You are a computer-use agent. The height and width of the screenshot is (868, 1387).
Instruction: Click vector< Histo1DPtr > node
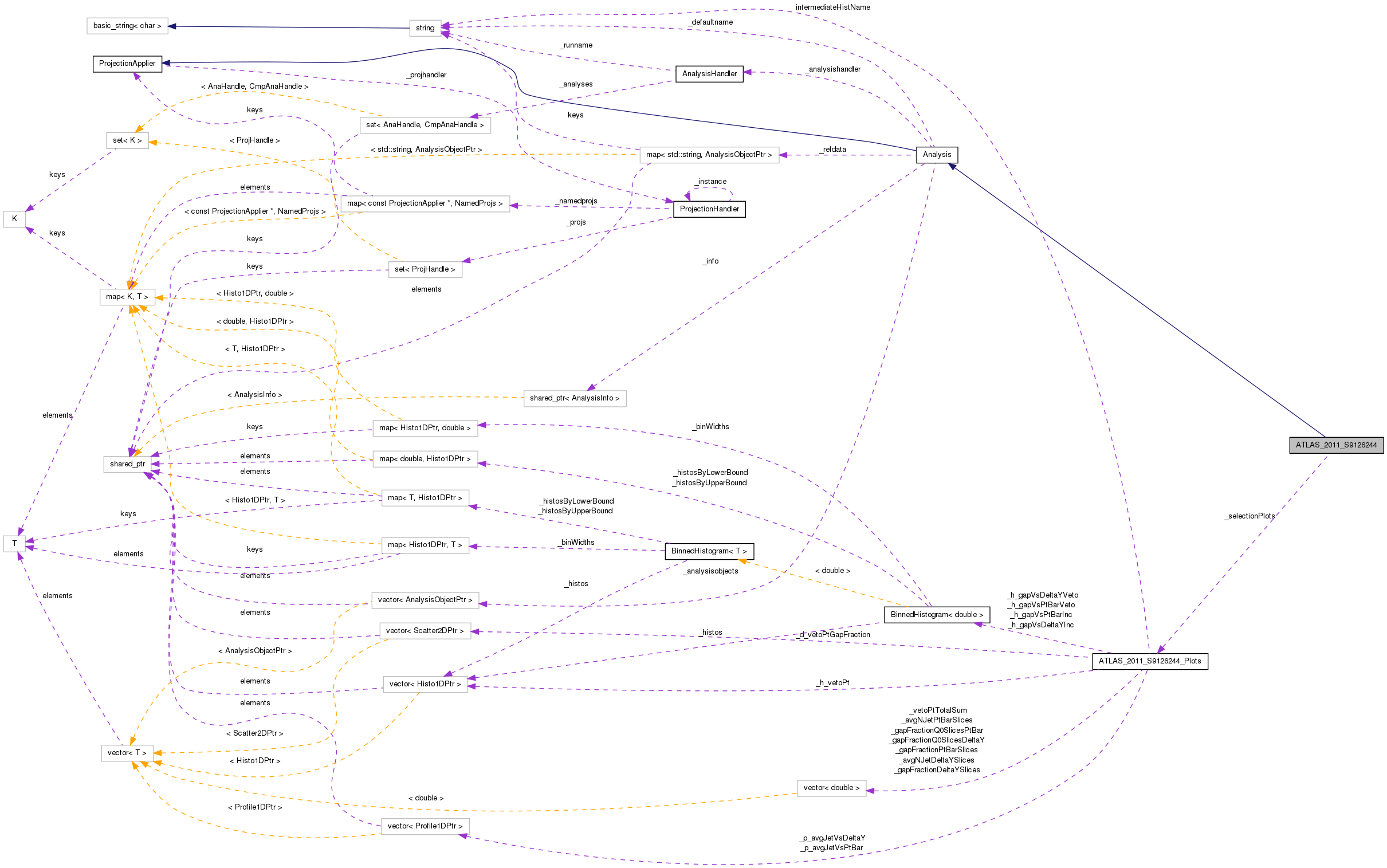coord(425,685)
